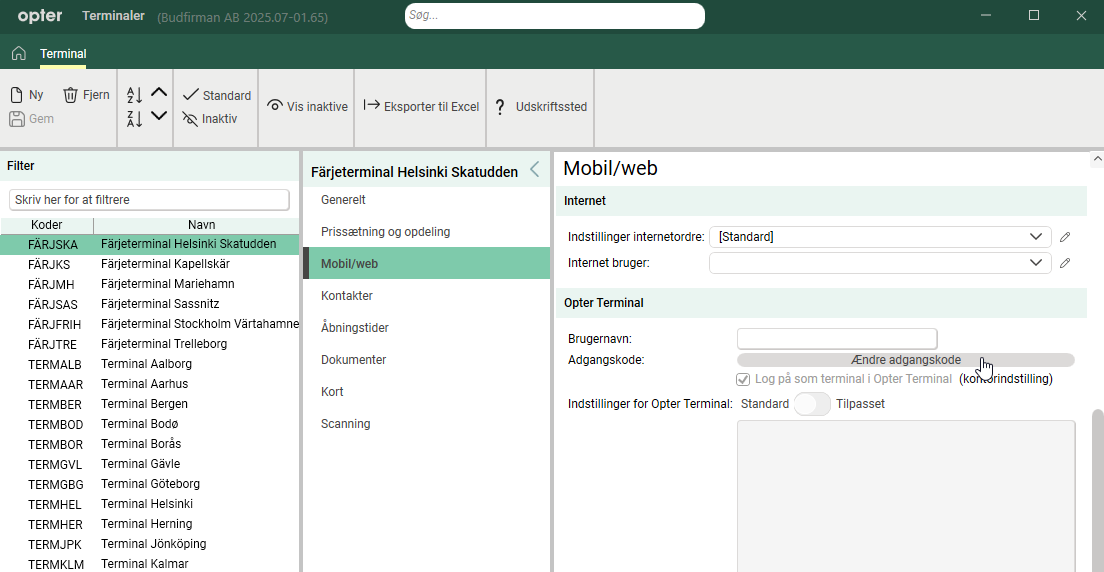This screenshot has height=572, width=1104.
Task: Move selected item up with chevron
Action: (x=159, y=93)
